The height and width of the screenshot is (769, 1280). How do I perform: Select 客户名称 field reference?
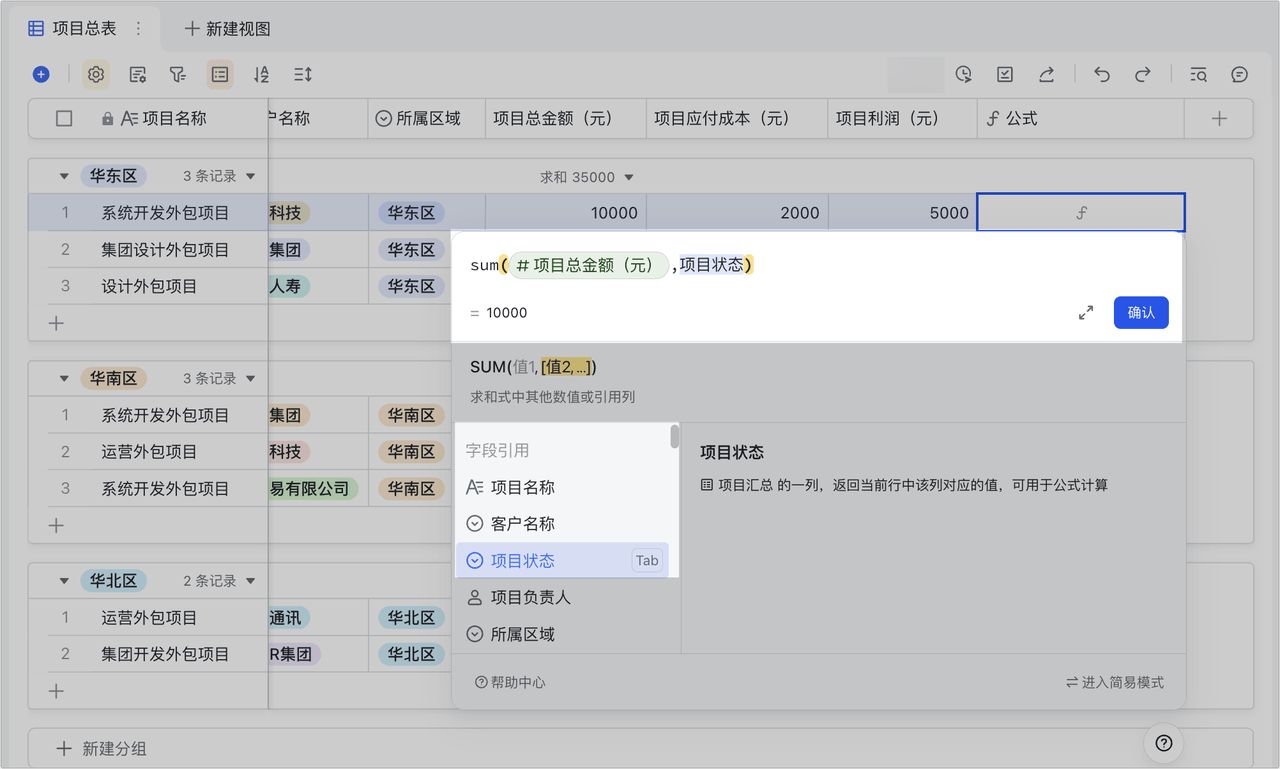click(562, 524)
